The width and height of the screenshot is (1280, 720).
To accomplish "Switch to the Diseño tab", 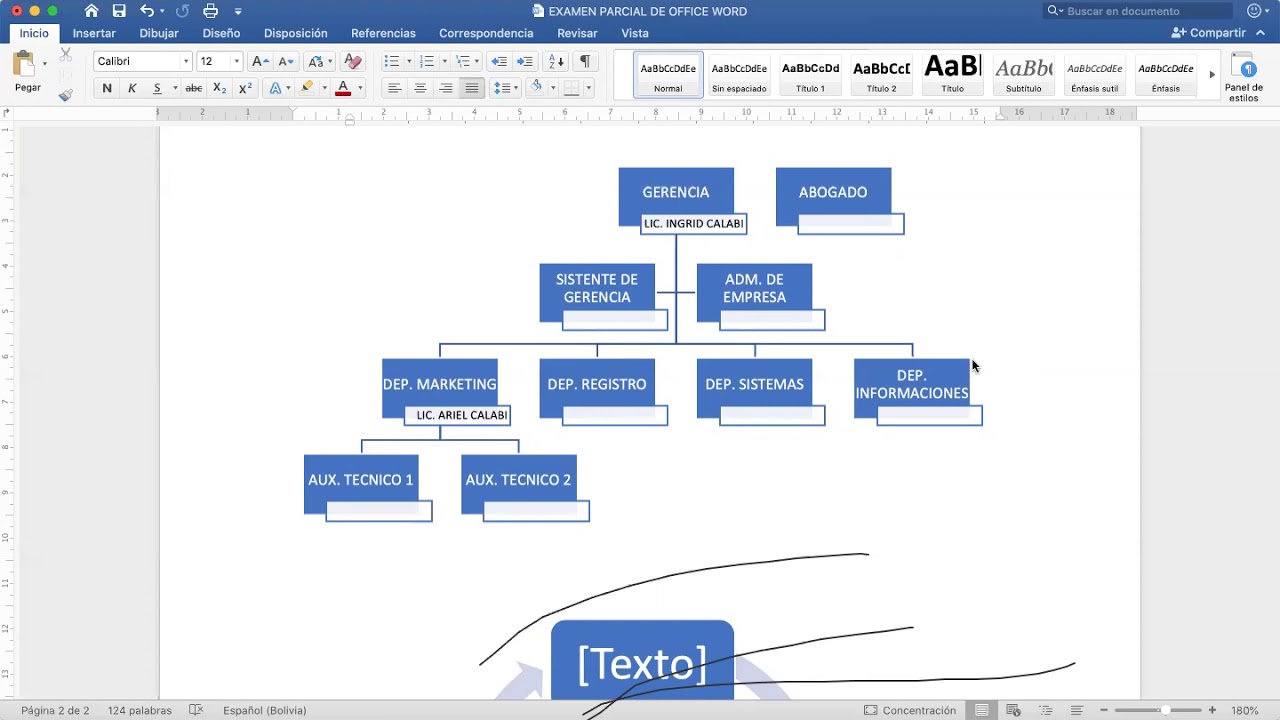I will coord(221,33).
